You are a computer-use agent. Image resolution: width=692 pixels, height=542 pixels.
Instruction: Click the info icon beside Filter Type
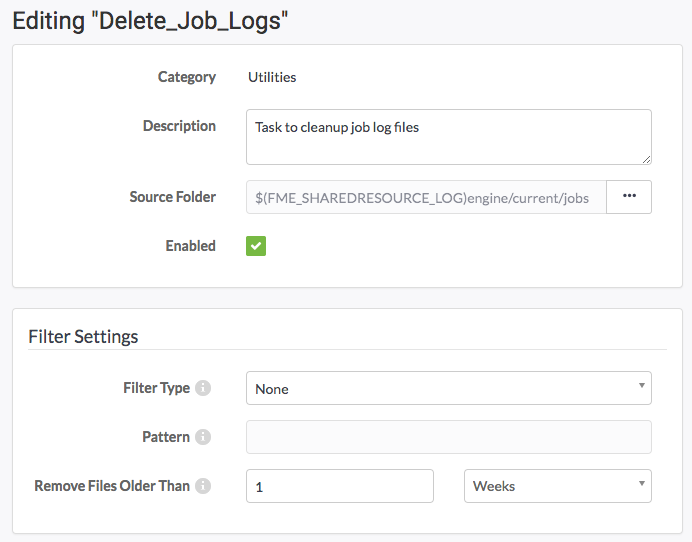pyautogui.click(x=203, y=388)
